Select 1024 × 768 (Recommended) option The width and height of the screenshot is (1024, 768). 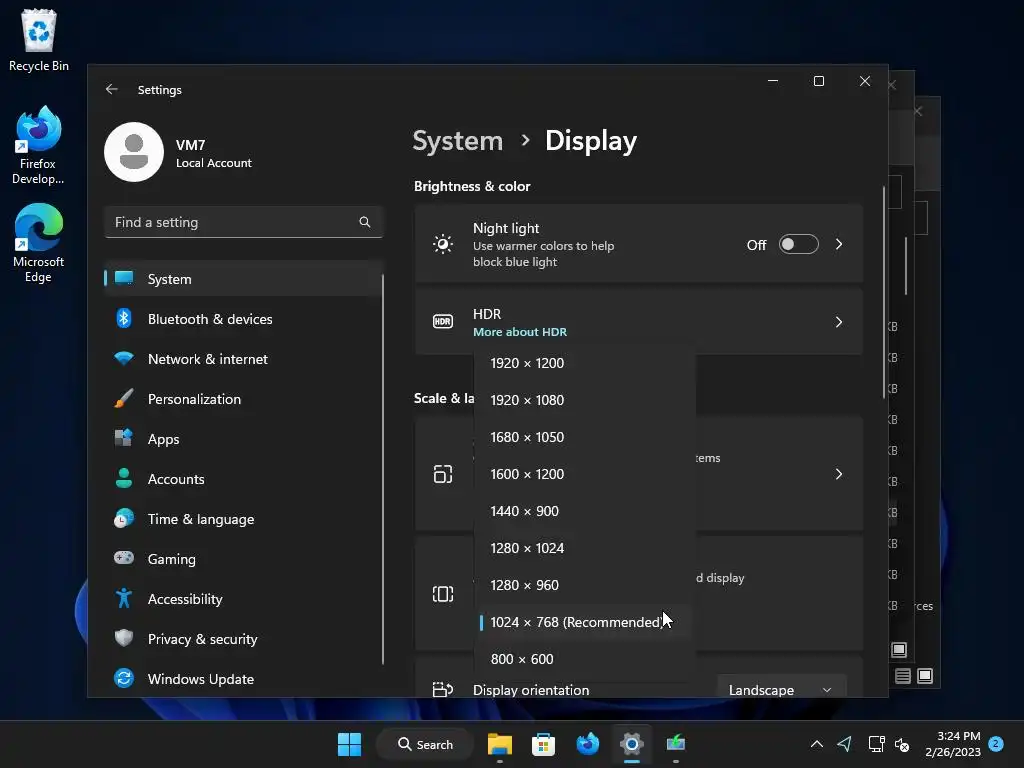[584, 622]
